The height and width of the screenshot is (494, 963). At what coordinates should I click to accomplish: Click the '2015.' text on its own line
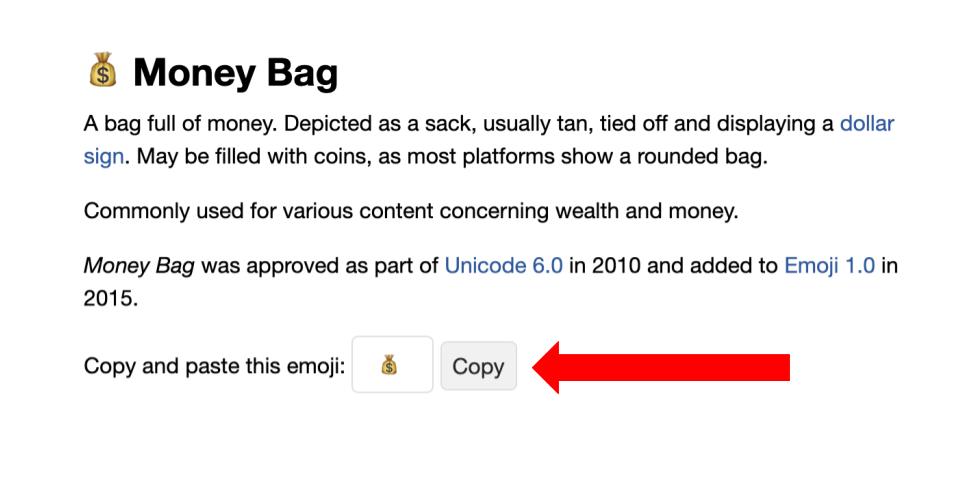click(111, 299)
